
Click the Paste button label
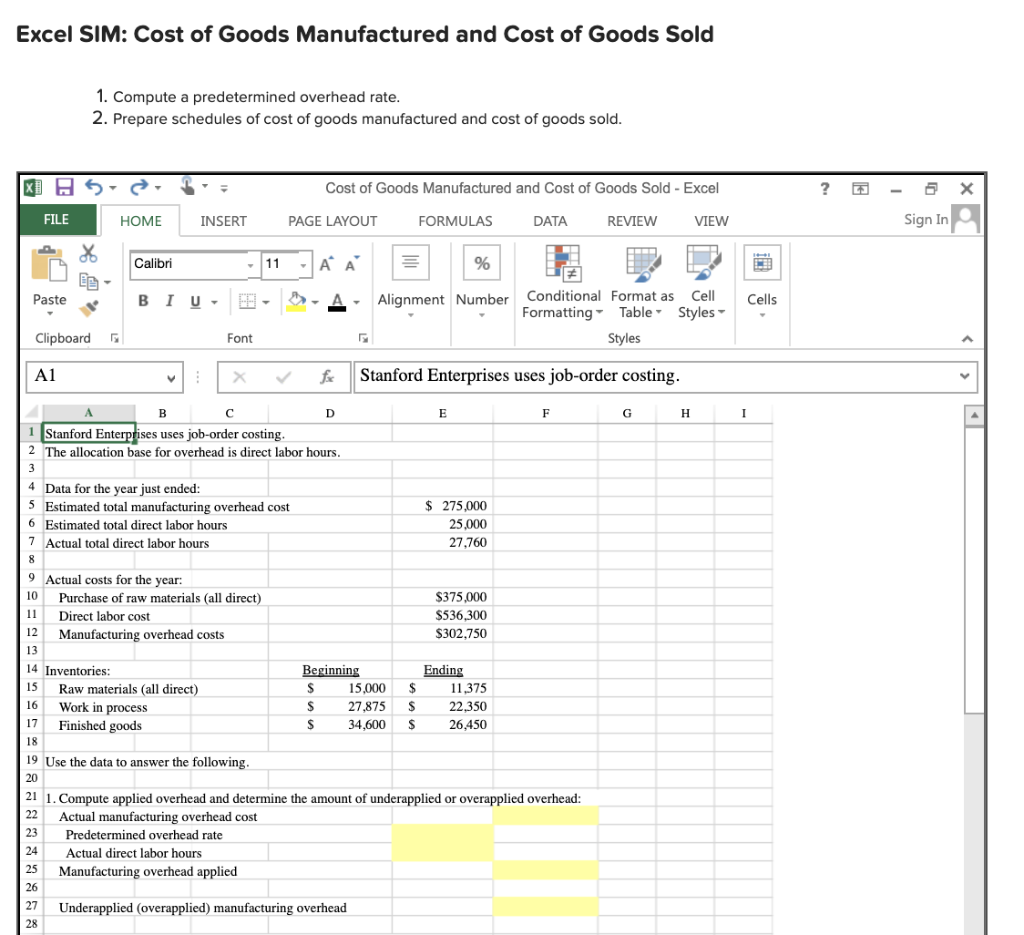click(x=50, y=300)
